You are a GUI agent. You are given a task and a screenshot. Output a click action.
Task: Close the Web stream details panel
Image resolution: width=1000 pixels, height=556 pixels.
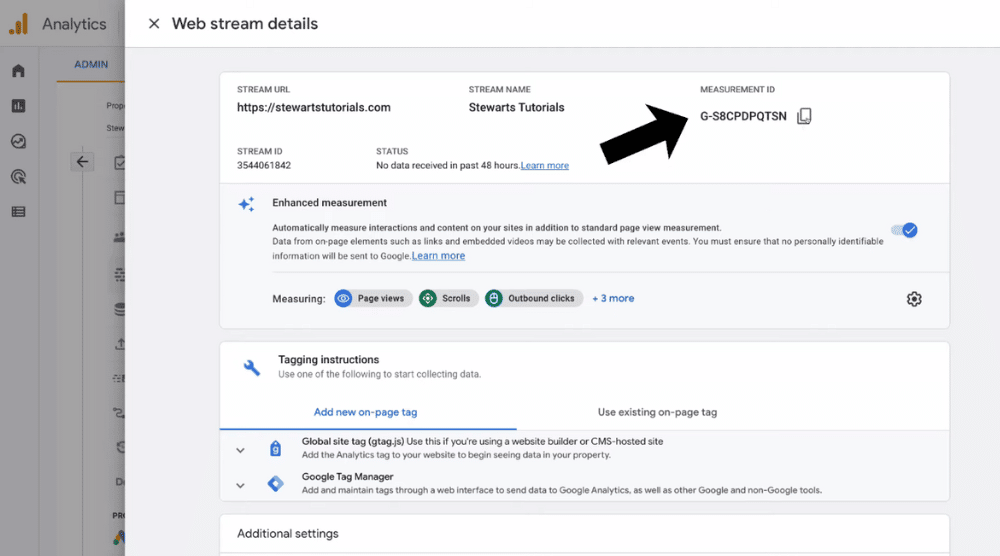(x=154, y=24)
